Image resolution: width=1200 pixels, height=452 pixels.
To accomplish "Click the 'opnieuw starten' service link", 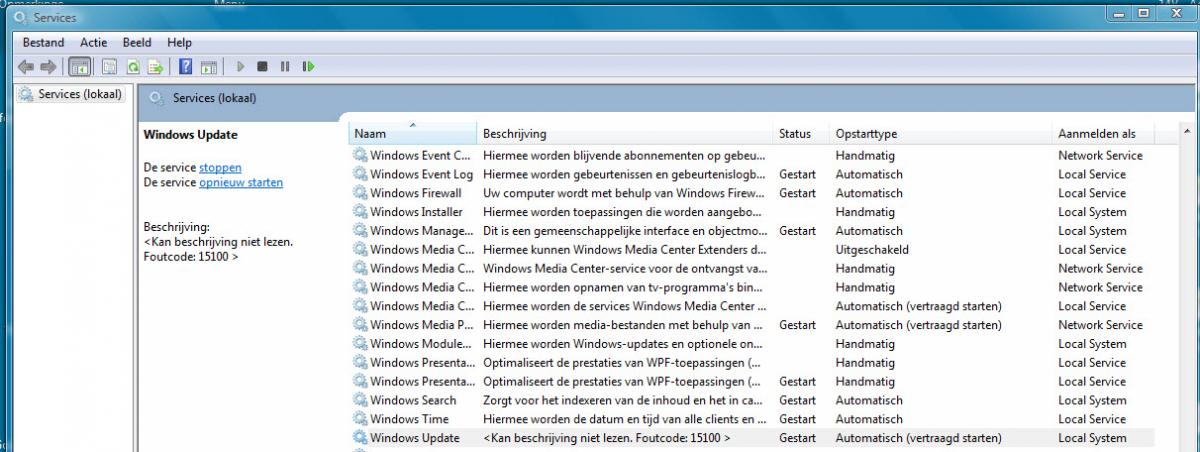I will pyautogui.click(x=241, y=183).
